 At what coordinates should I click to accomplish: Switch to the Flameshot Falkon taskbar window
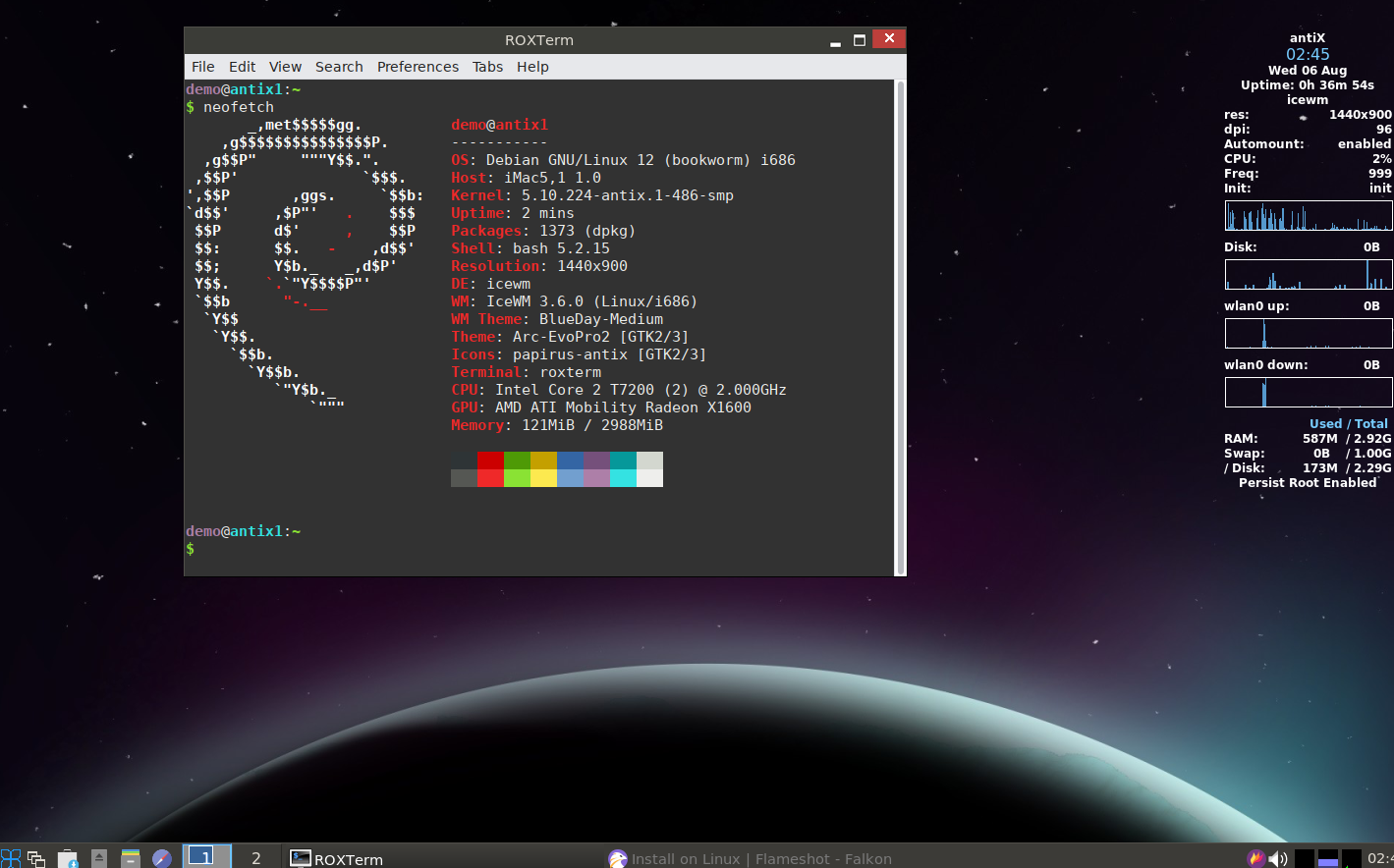(751, 858)
